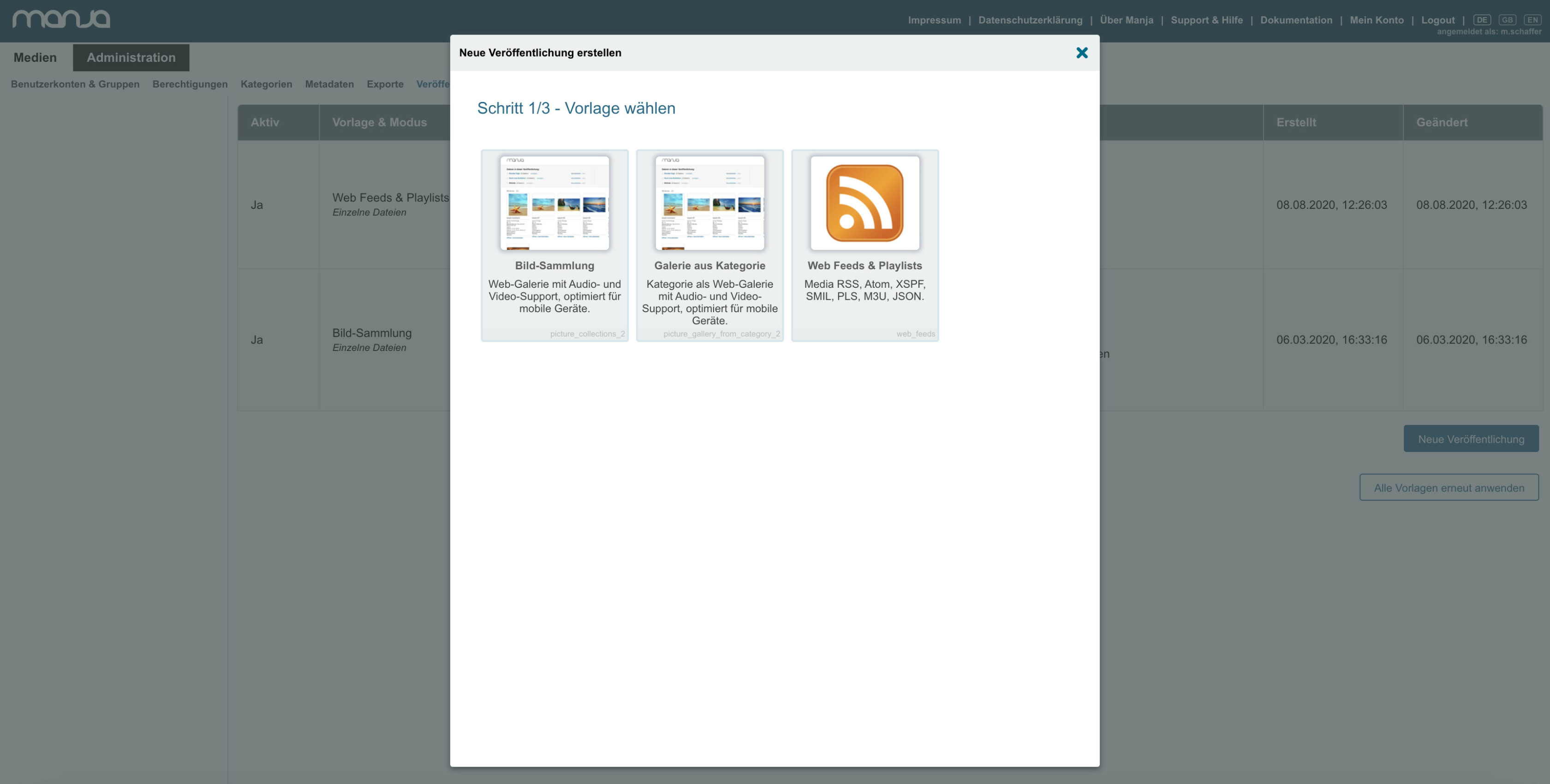Click the Web Feeds & Playlists card title
The width and height of the screenshot is (1550, 784).
[864, 265]
